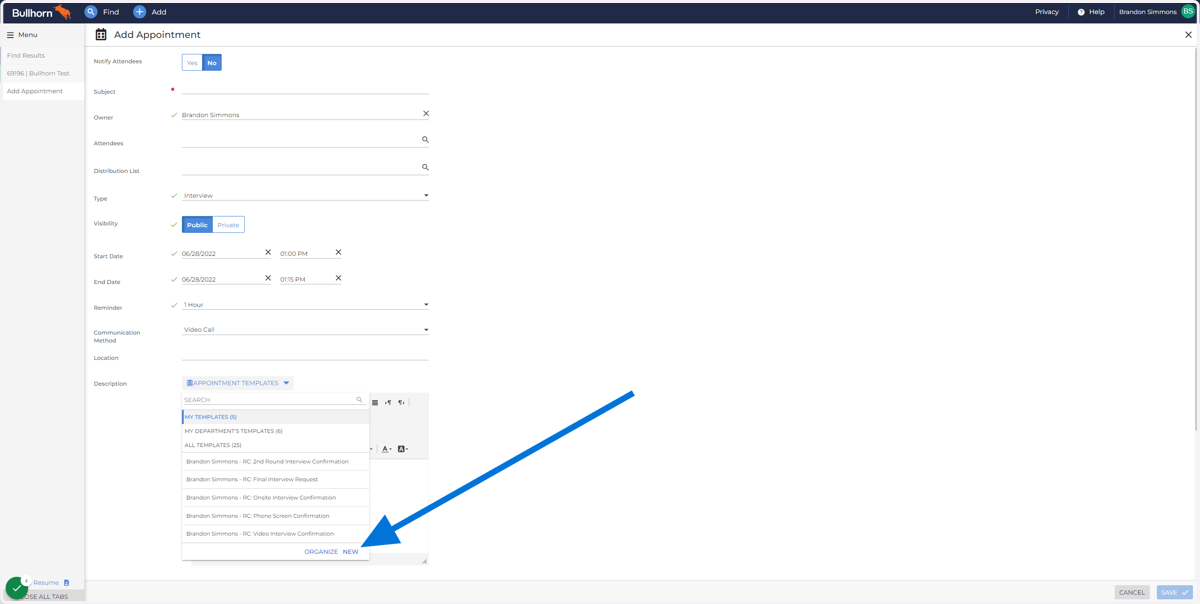
Task: Open the Find search icon
Action: (x=91, y=12)
